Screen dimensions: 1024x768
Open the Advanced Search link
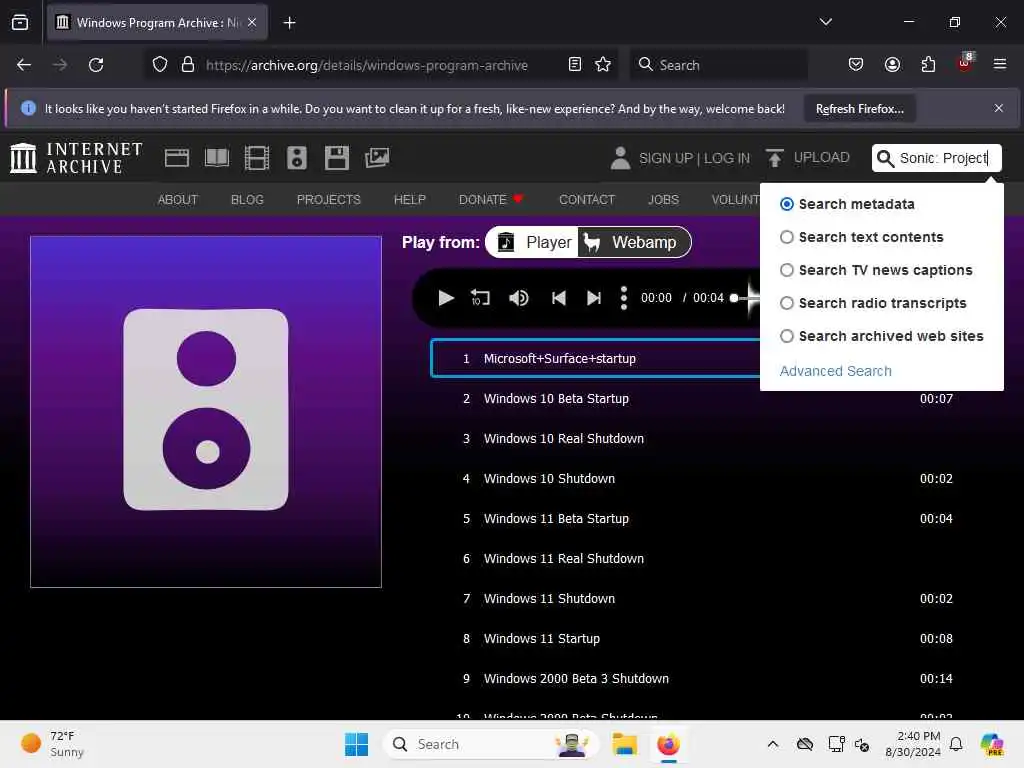pyautogui.click(x=835, y=371)
